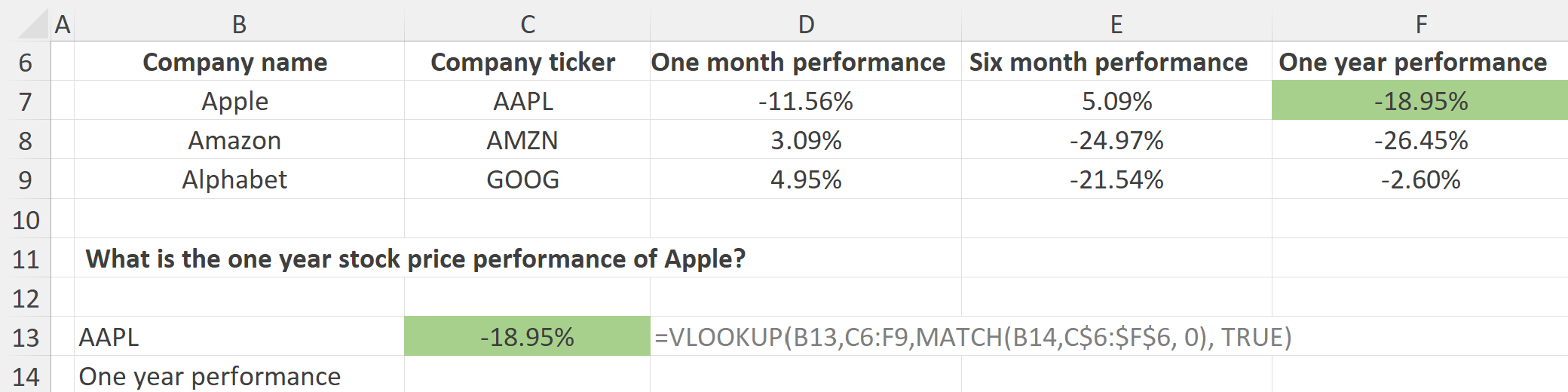Select the AAPL cell in row 13

[109, 337]
